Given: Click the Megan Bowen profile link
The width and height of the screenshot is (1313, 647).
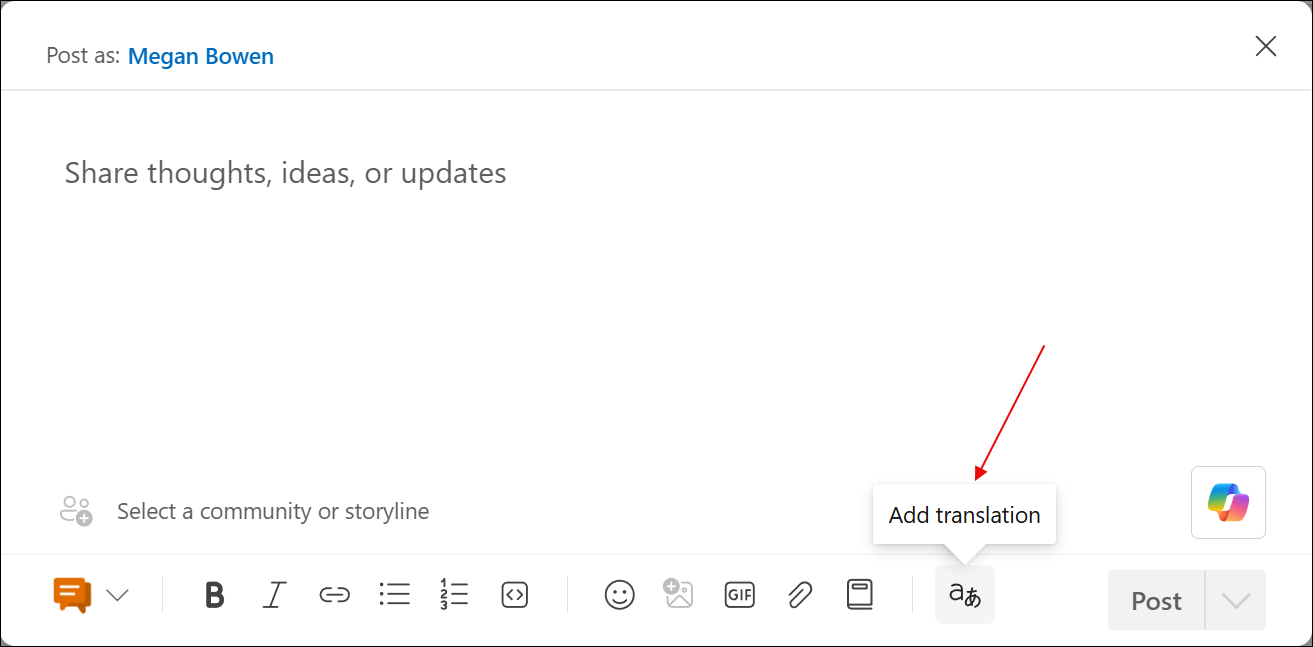Looking at the screenshot, I should (200, 56).
